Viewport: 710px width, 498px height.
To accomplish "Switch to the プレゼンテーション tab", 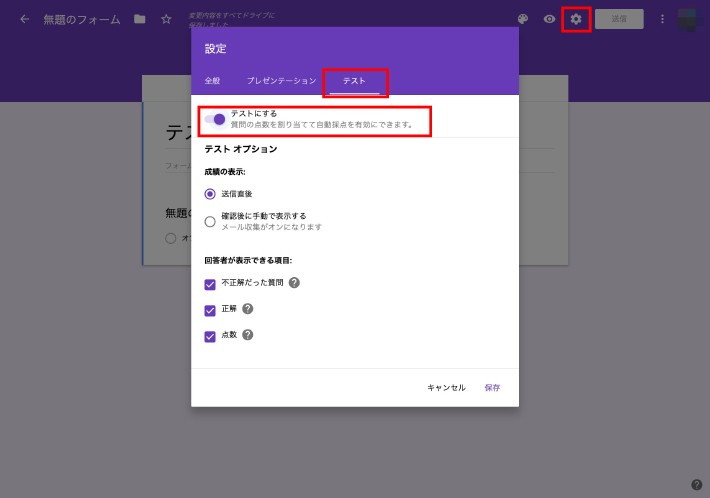I will [281, 81].
